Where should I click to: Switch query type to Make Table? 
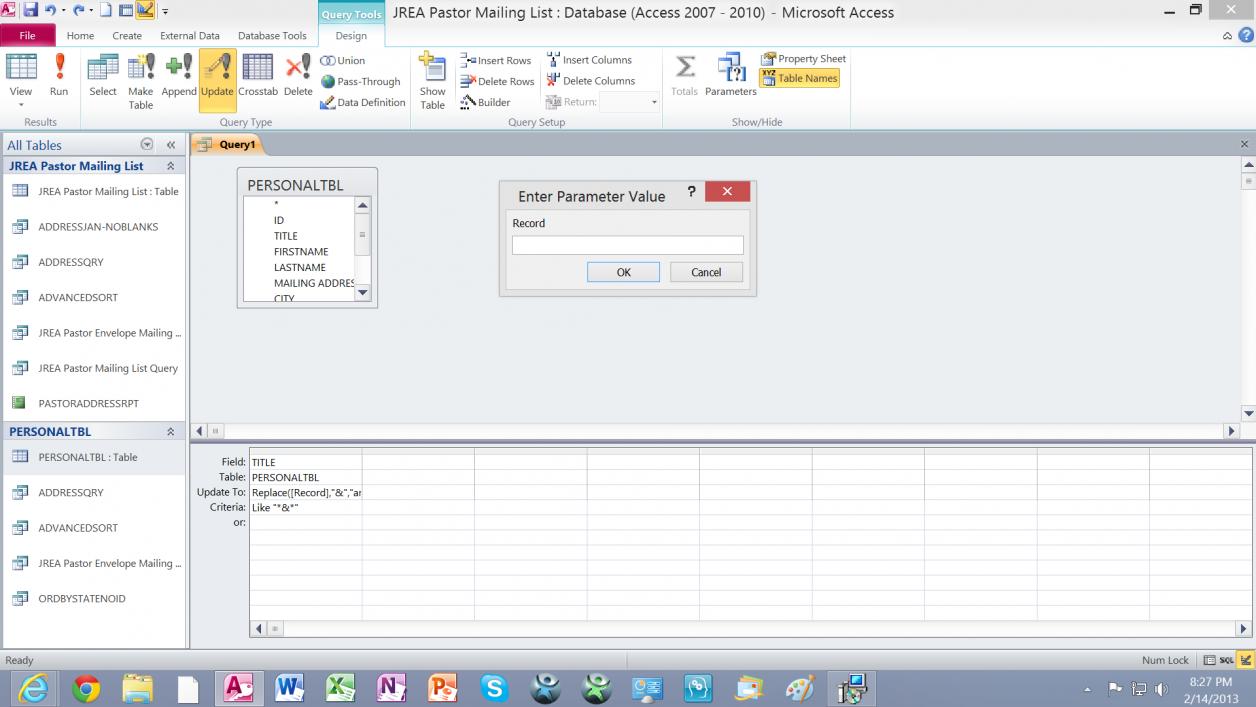click(141, 80)
